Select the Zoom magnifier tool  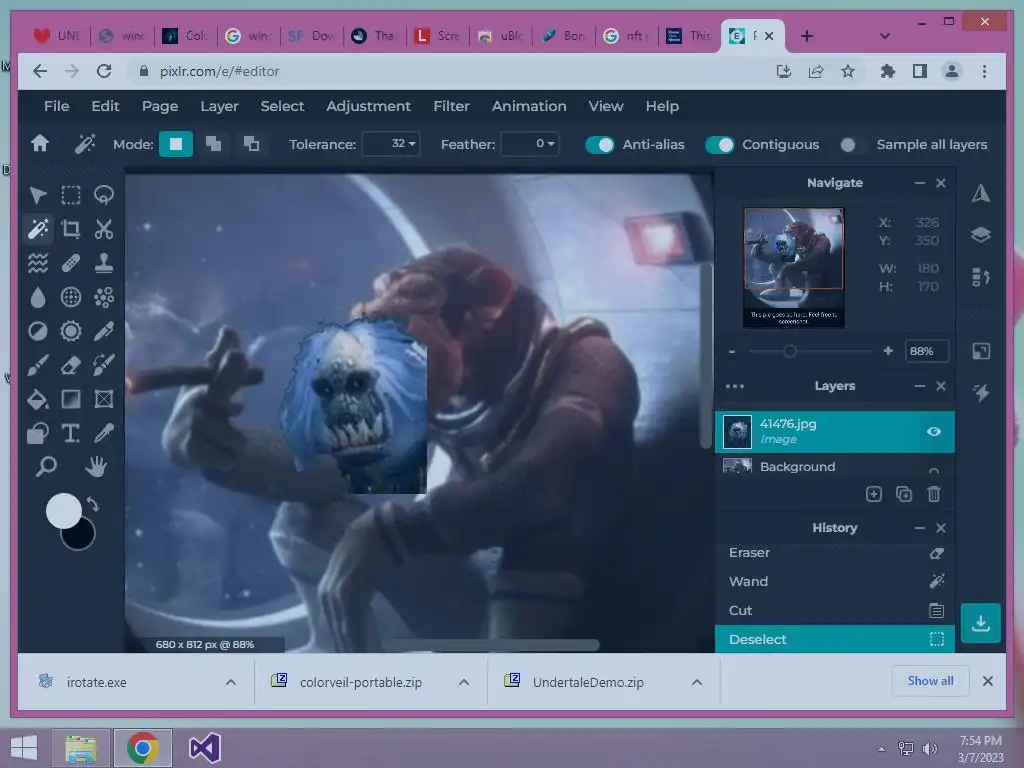pos(46,466)
